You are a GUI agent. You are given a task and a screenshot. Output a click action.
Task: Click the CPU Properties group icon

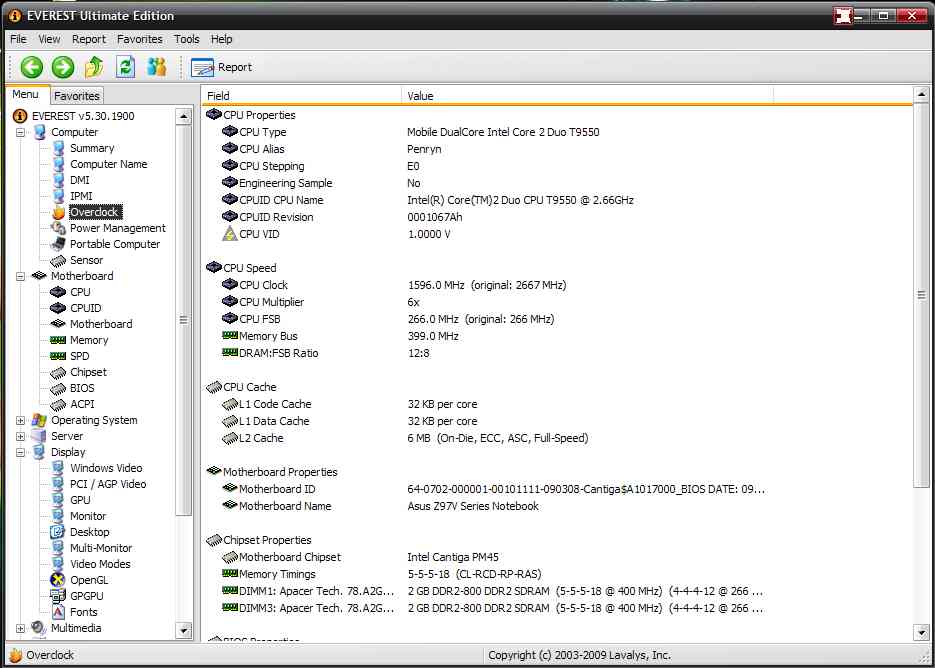pos(213,115)
